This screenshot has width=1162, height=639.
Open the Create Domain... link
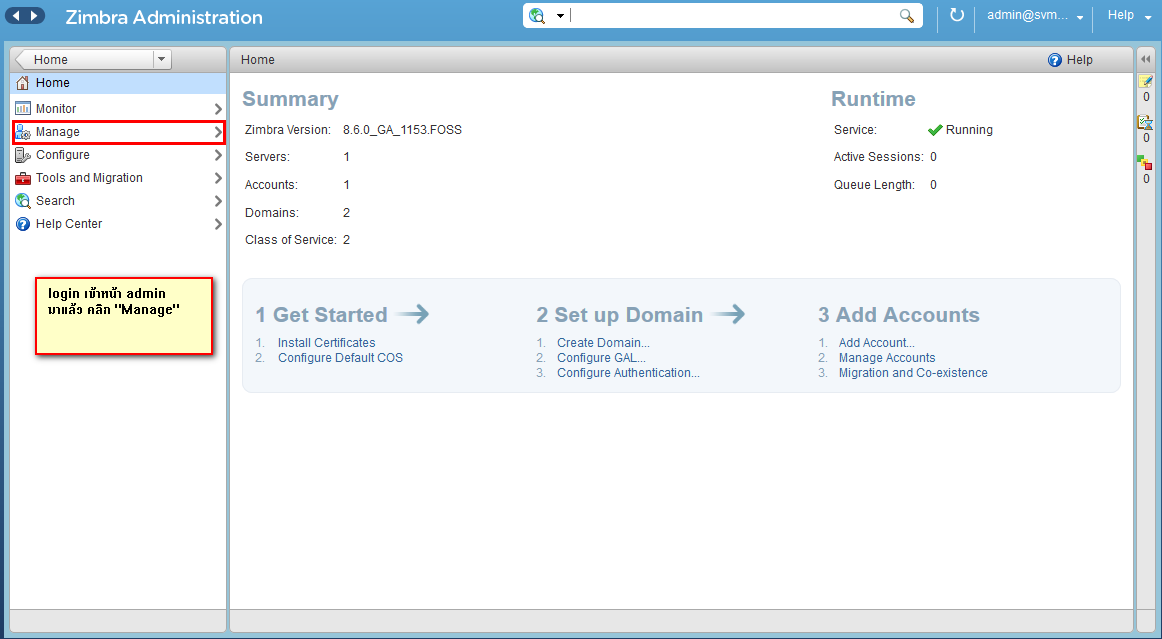(603, 342)
